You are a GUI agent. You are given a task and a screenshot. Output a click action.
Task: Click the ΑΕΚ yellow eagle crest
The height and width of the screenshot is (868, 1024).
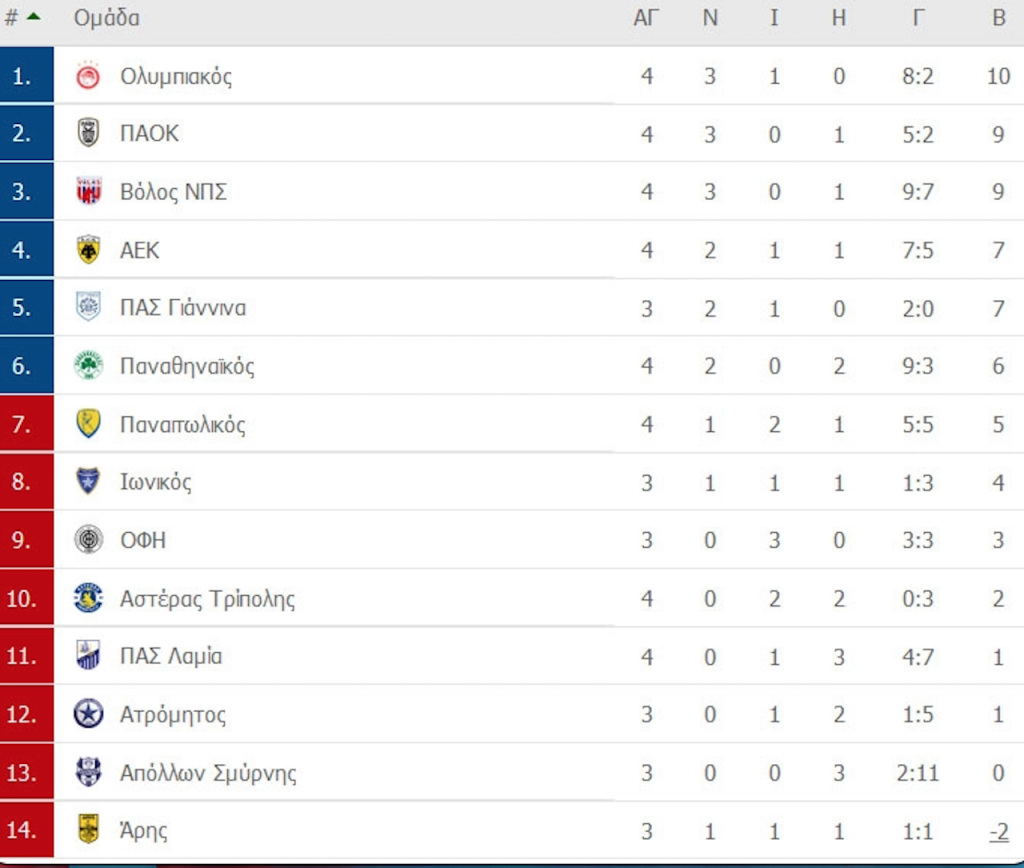click(89, 249)
